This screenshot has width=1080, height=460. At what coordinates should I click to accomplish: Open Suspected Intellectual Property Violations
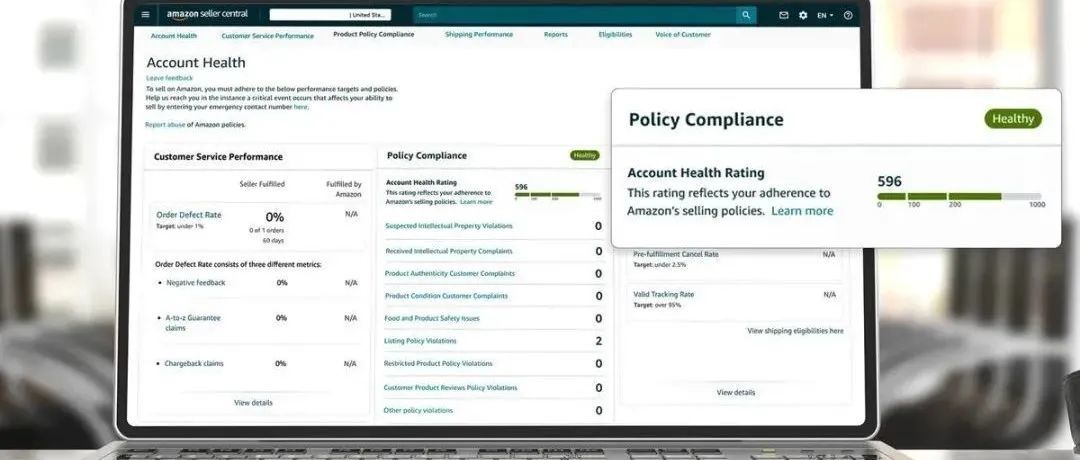click(448, 226)
